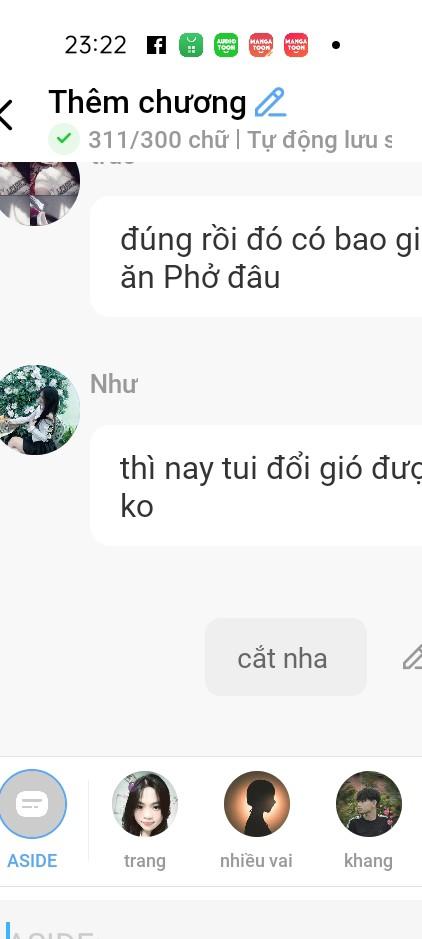Tap the first Manga Toon notification icon
422x939 pixels.
tap(261, 45)
